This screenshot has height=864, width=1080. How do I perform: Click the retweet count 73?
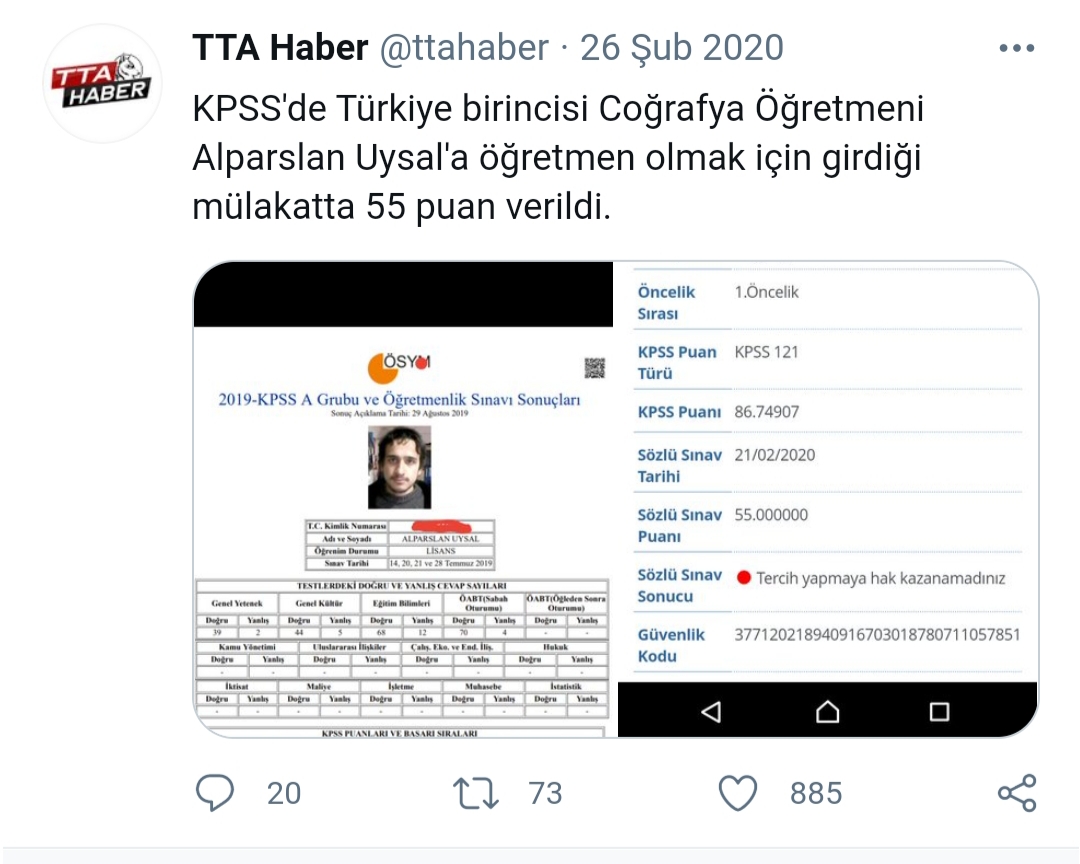(546, 793)
